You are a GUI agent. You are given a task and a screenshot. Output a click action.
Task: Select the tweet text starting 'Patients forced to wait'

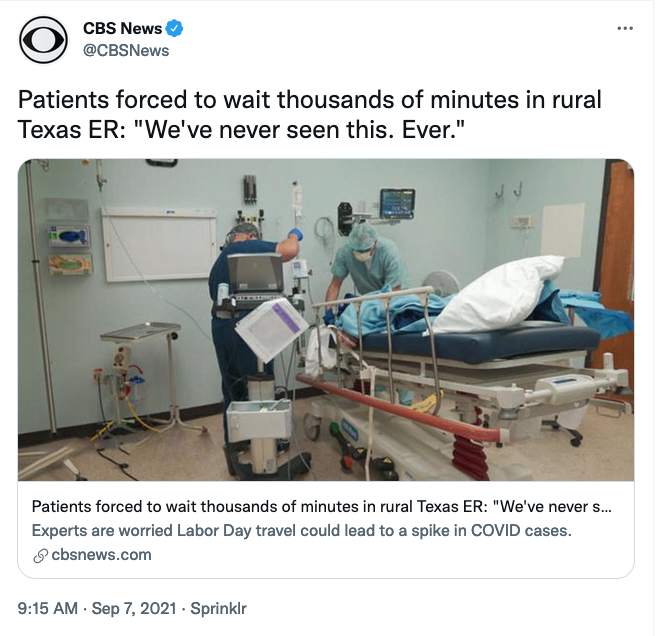[309, 114]
